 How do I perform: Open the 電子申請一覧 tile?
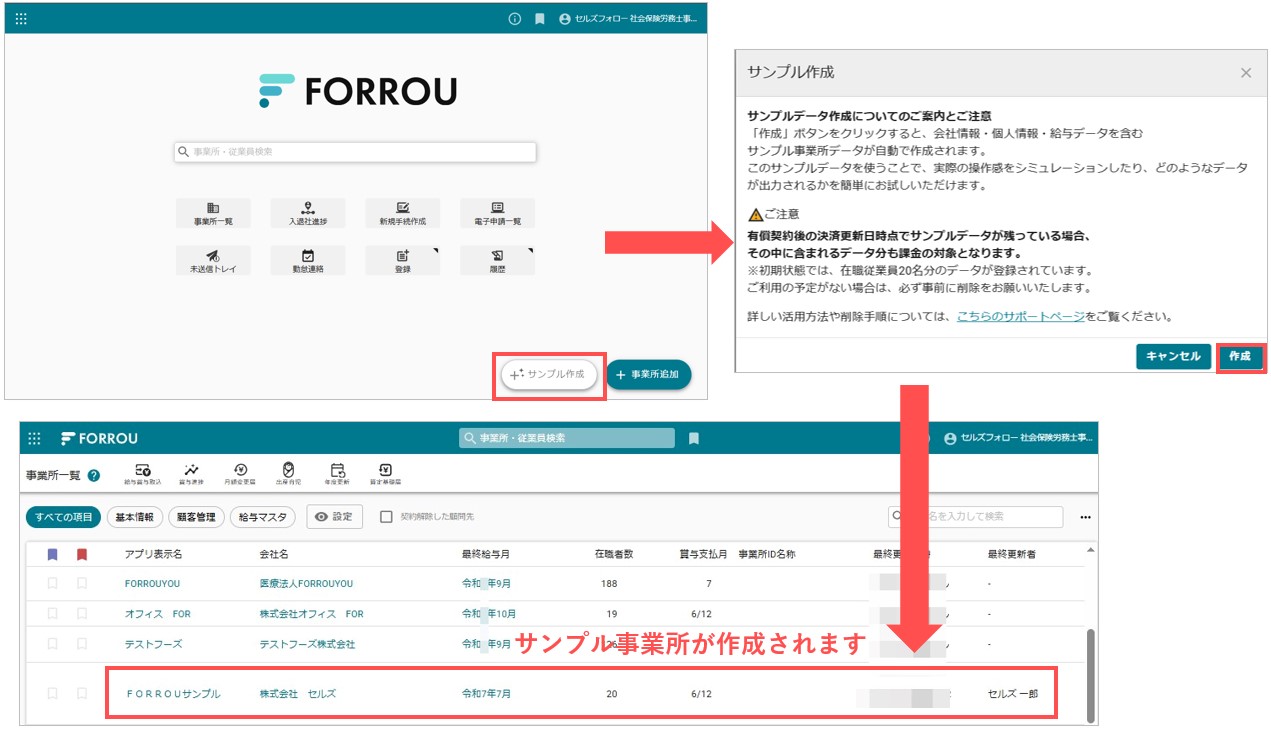[x=497, y=212]
